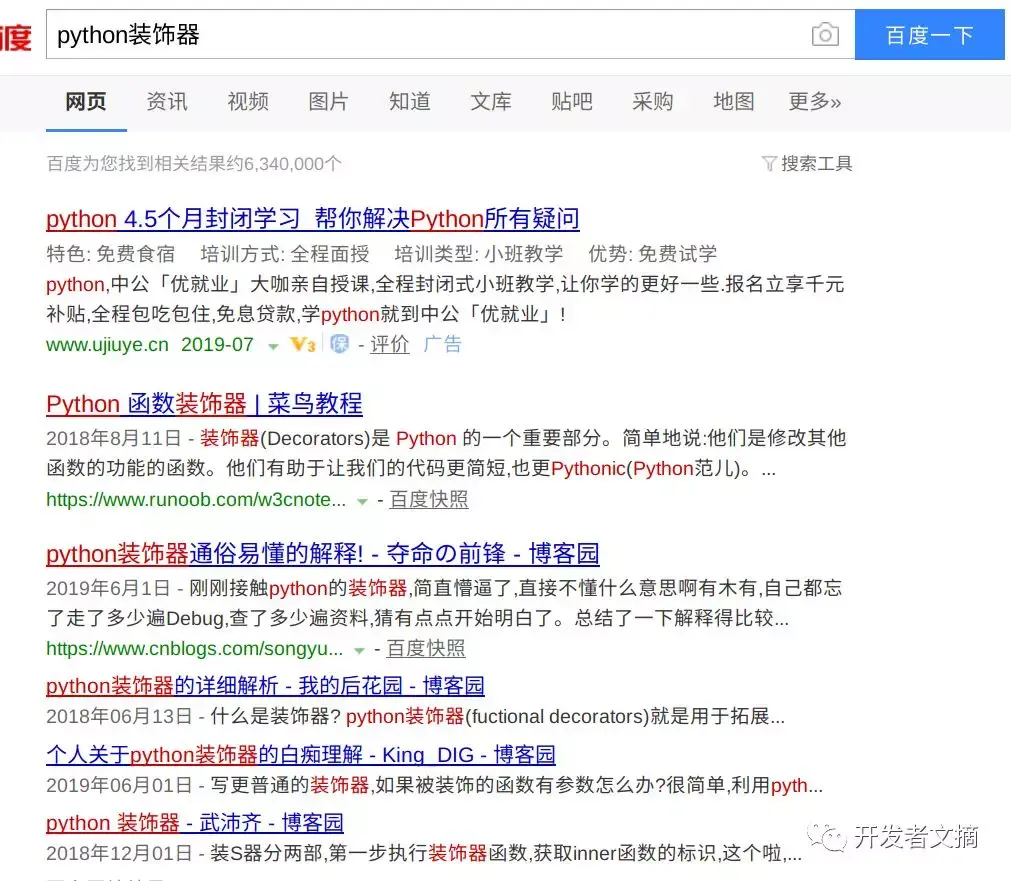
Task: Expand the arrow next to runoob.com URL
Action: [x=362, y=500]
